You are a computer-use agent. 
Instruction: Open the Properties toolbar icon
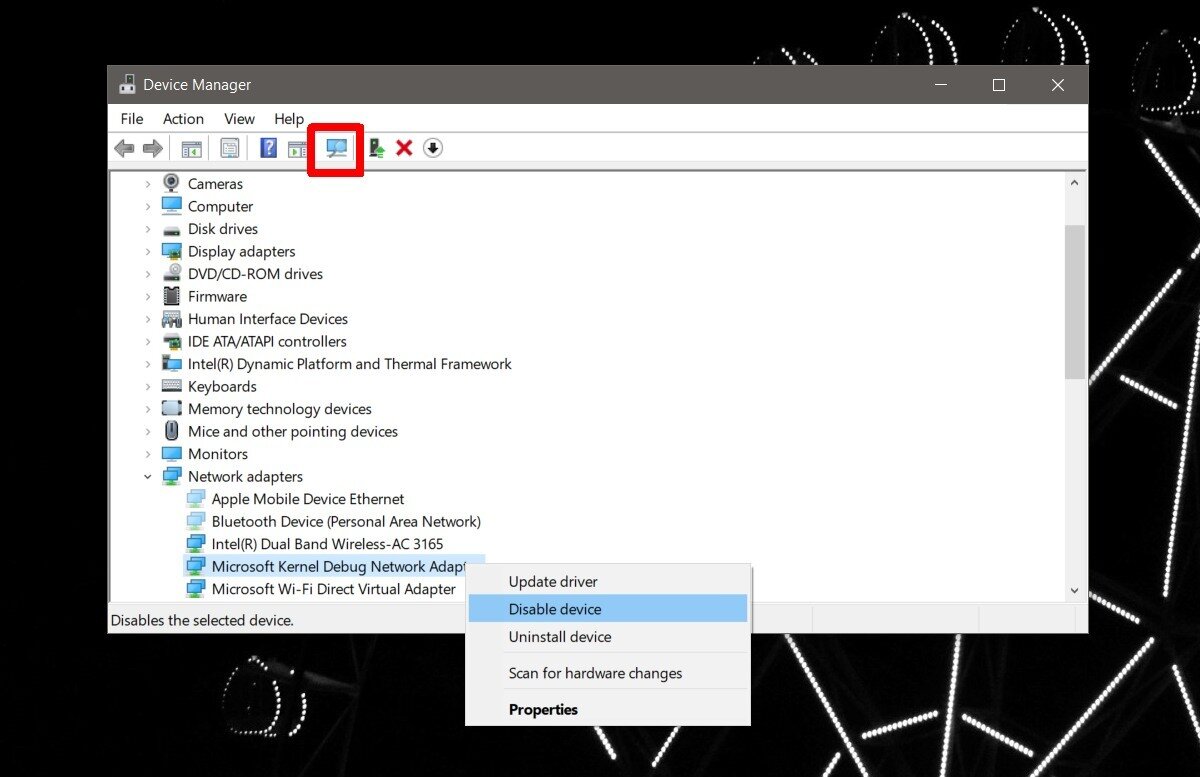(x=230, y=148)
